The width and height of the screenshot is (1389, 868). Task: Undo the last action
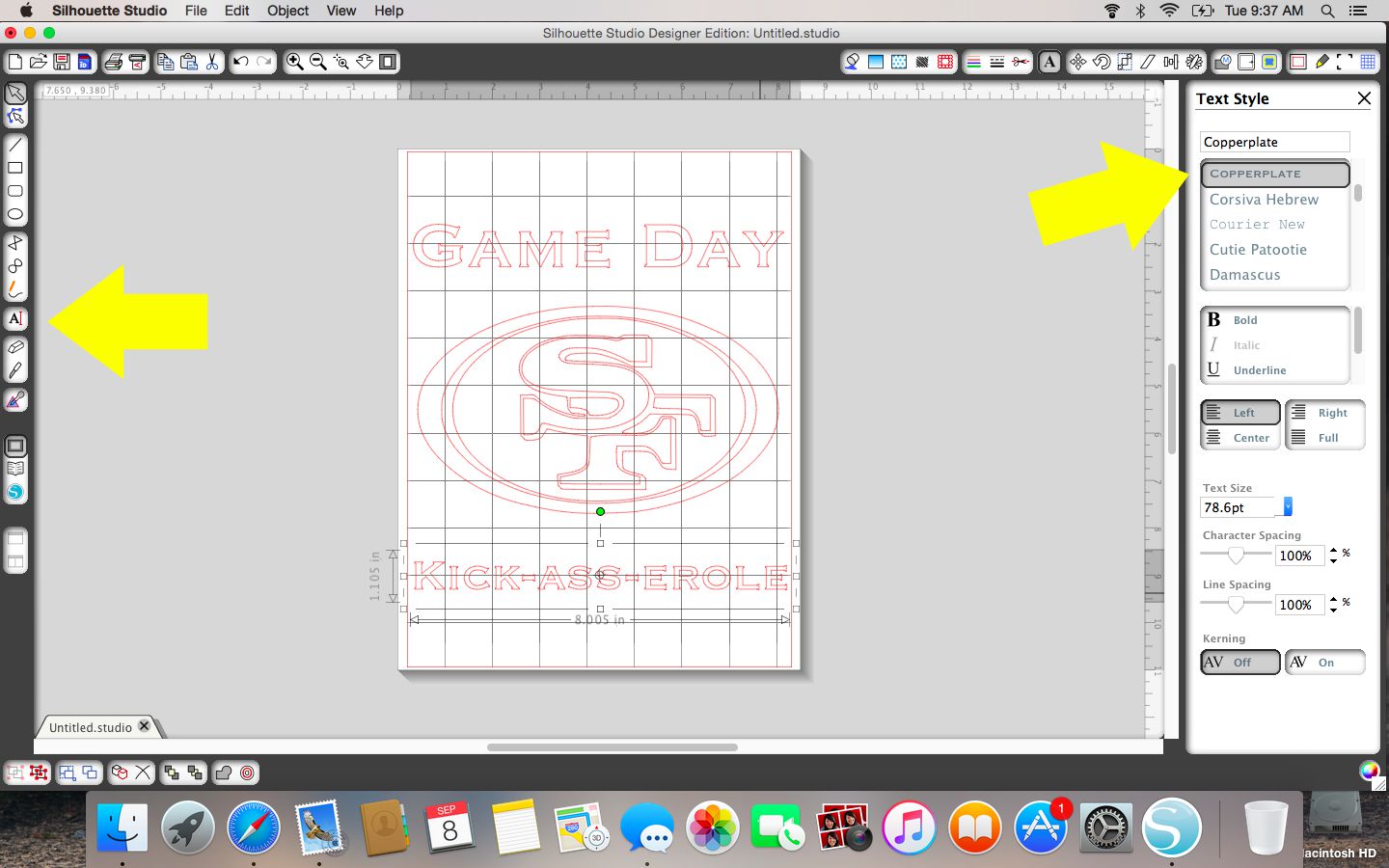click(241, 62)
